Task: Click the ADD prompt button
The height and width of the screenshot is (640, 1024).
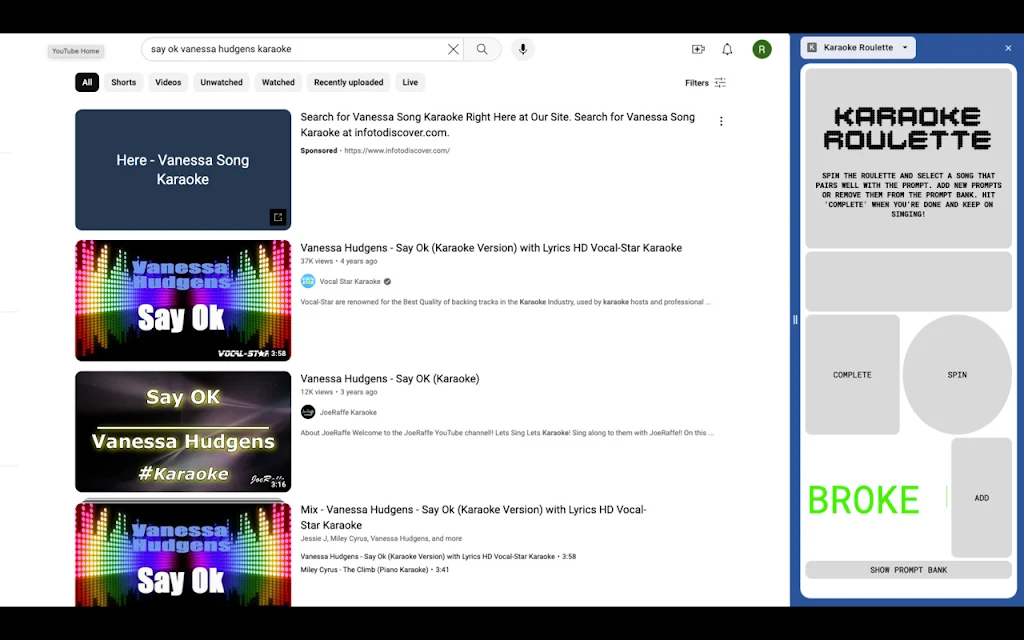Action: [982, 498]
